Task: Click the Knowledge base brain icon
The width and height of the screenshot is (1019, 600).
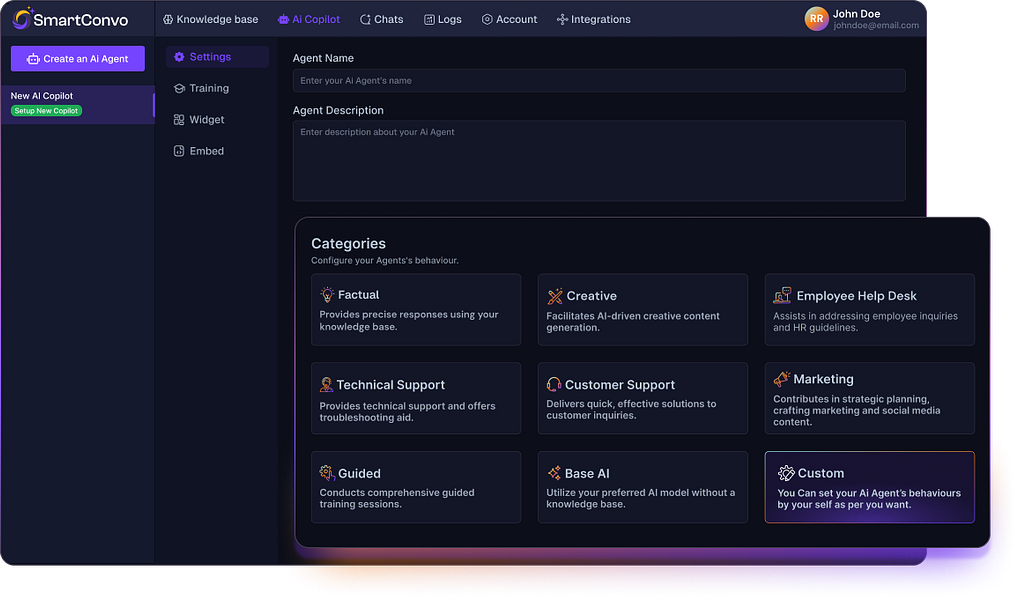Action: click(x=168, y=20)
